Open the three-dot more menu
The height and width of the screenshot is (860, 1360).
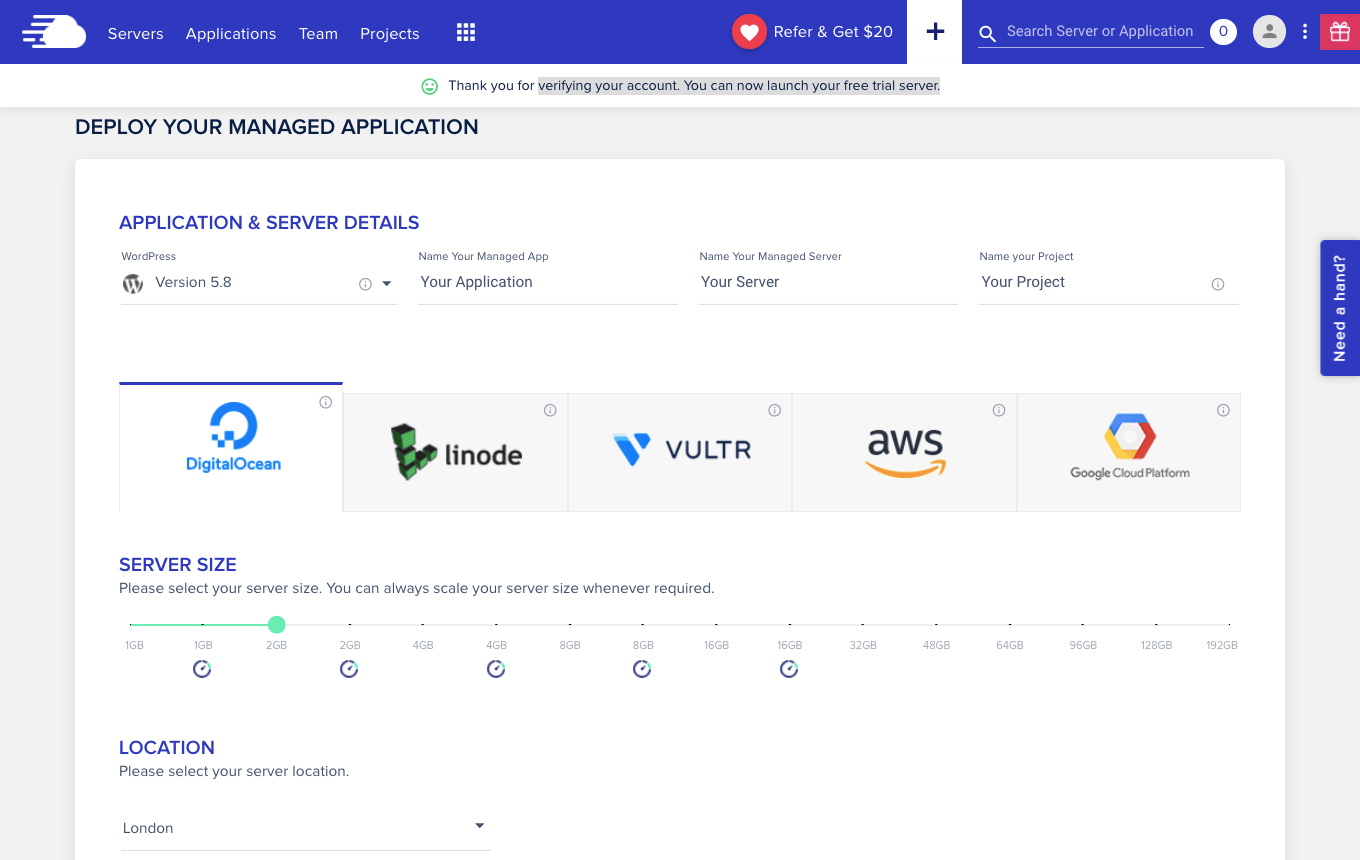pos(1305,32)
